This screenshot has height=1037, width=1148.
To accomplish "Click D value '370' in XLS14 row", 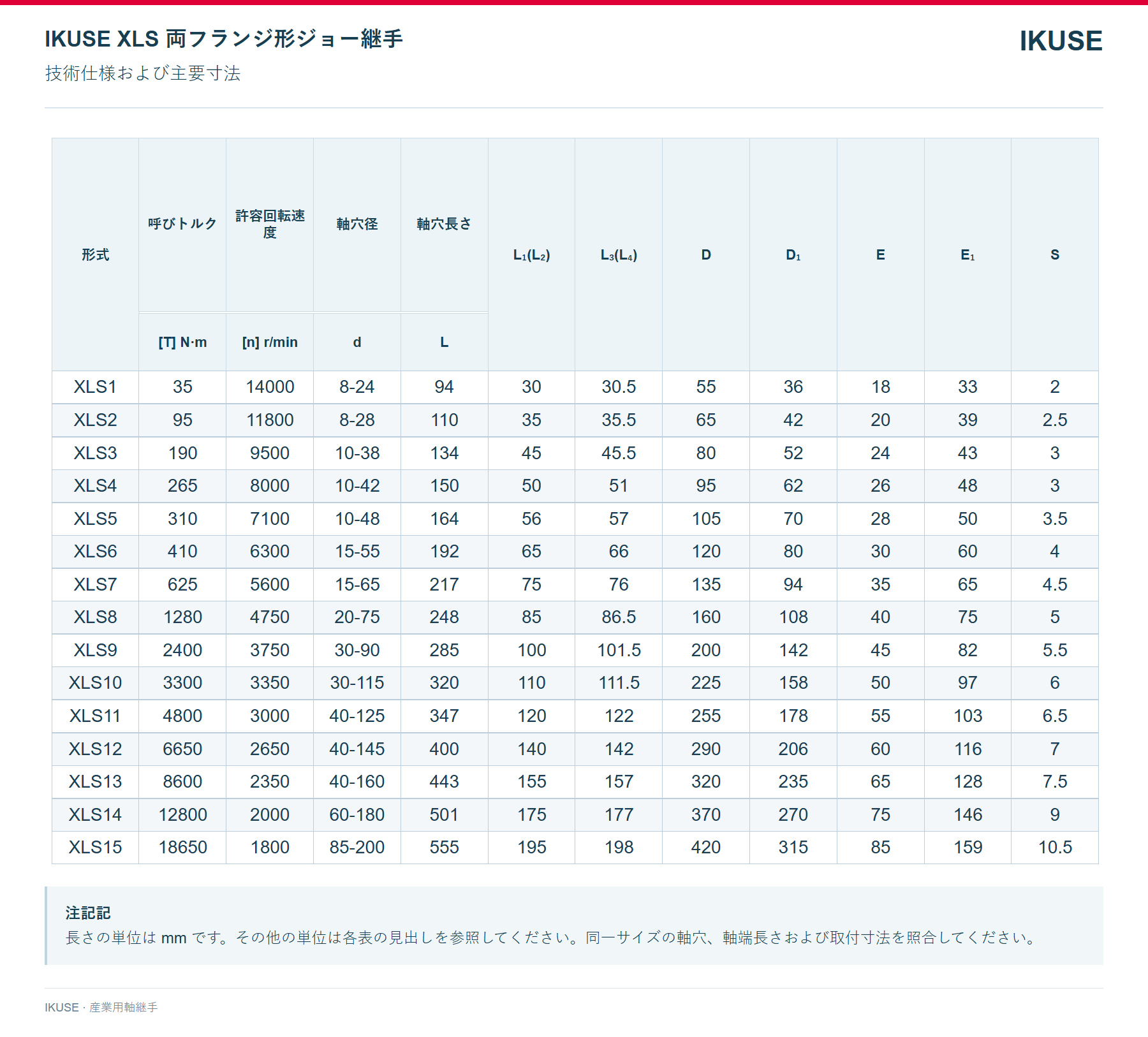I will 706,814.
